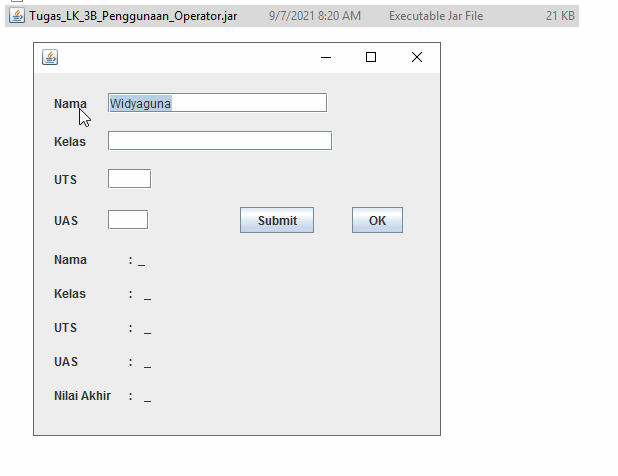The width and height of the screenshot is (618, 476).
Task: Click the Kelas label beside the input field
Action: (70, 141)
